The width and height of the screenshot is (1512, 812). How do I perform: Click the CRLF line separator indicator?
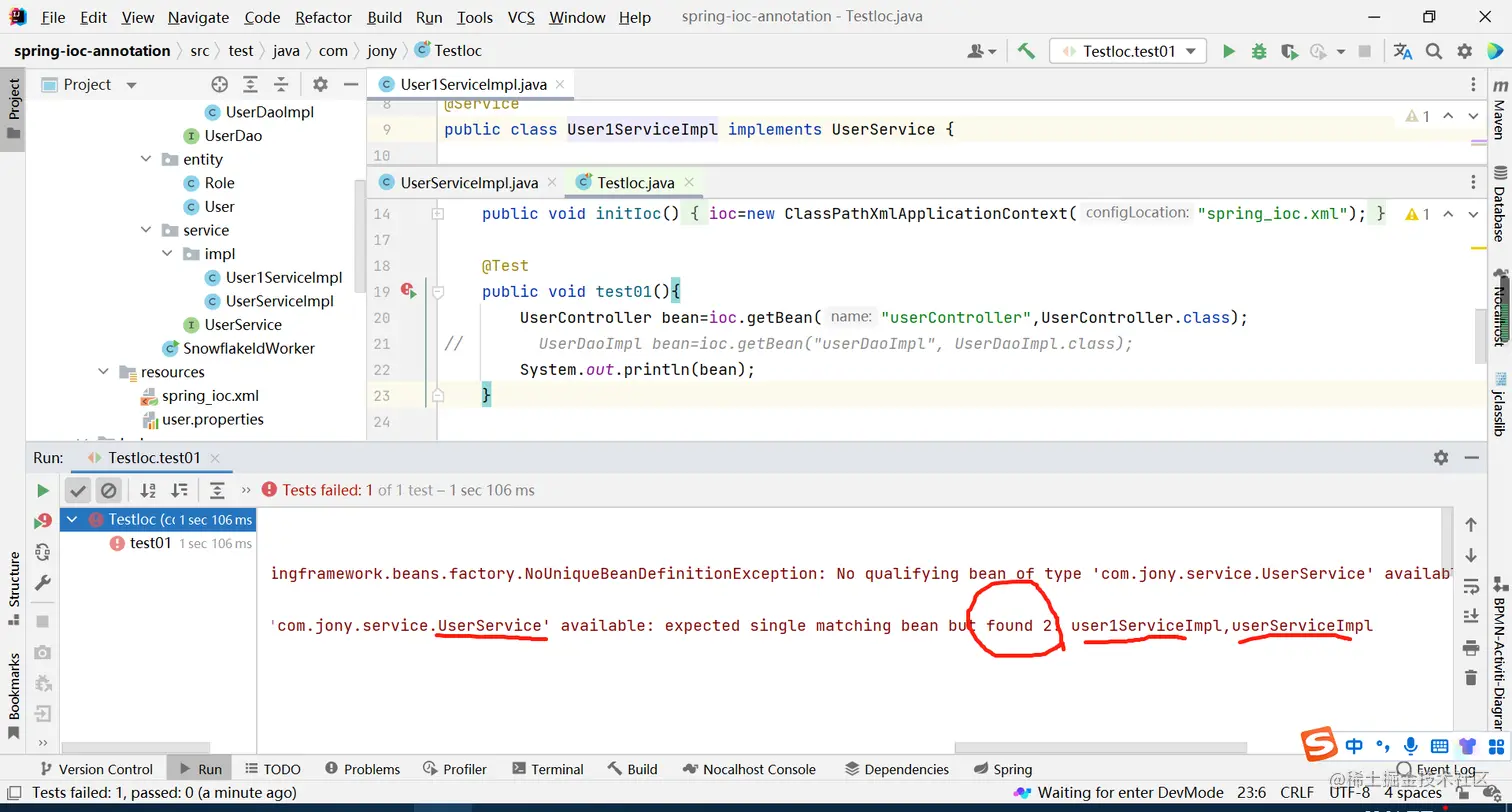tap(1297, 793)
